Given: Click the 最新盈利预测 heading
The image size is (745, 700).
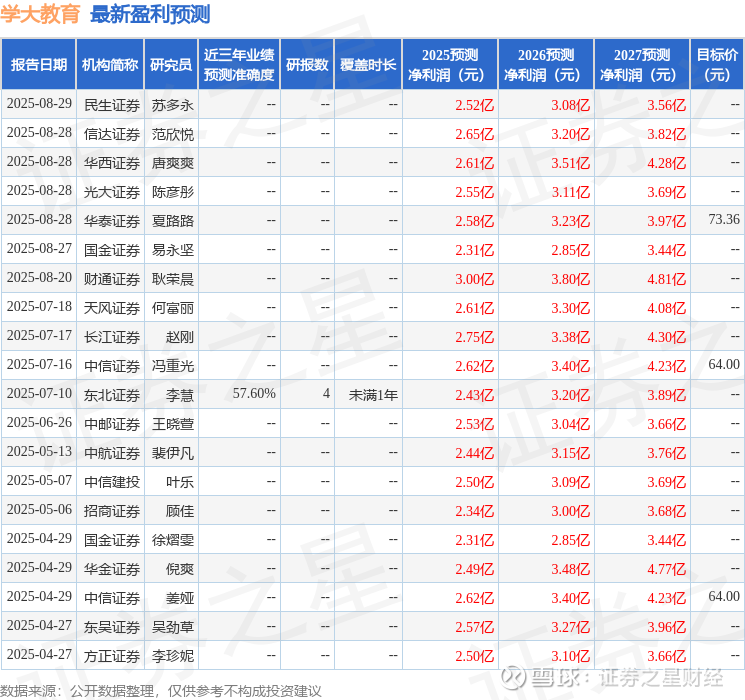Looking at the screenshot, I should tap(150, 14).
